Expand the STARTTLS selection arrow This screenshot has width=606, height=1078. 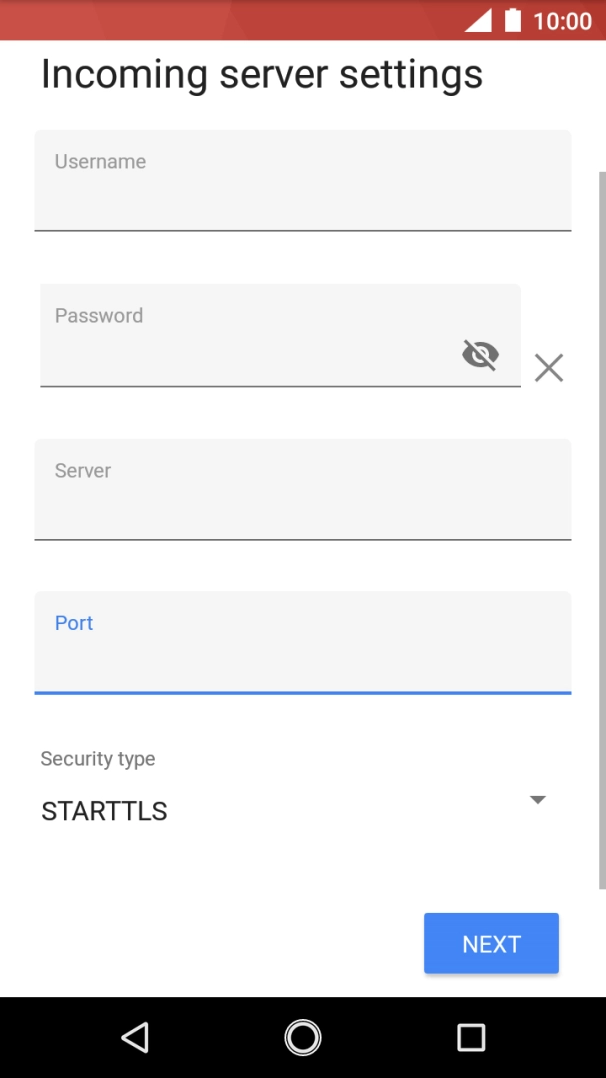point(537,799)
